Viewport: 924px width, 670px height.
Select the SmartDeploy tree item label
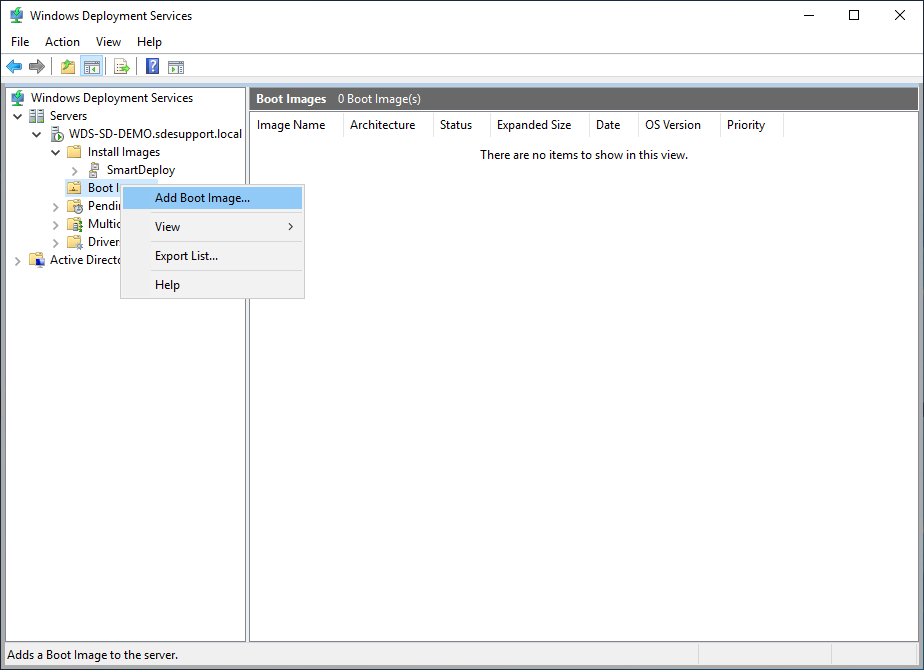tap(141, 170)
